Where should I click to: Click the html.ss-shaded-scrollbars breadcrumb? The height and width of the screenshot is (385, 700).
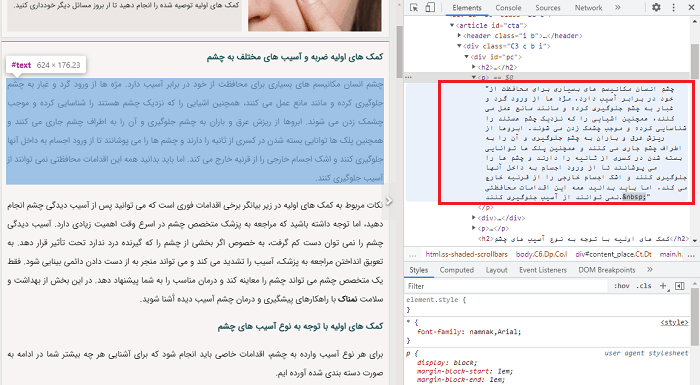(467, 254)
